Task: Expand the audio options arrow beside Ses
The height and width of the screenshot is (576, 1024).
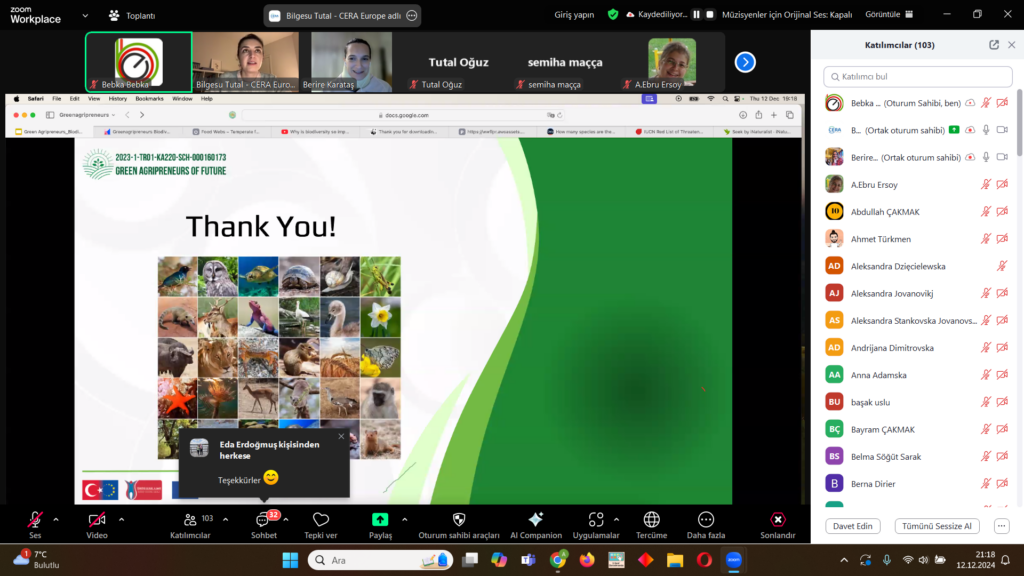Action: coord(56,519)
